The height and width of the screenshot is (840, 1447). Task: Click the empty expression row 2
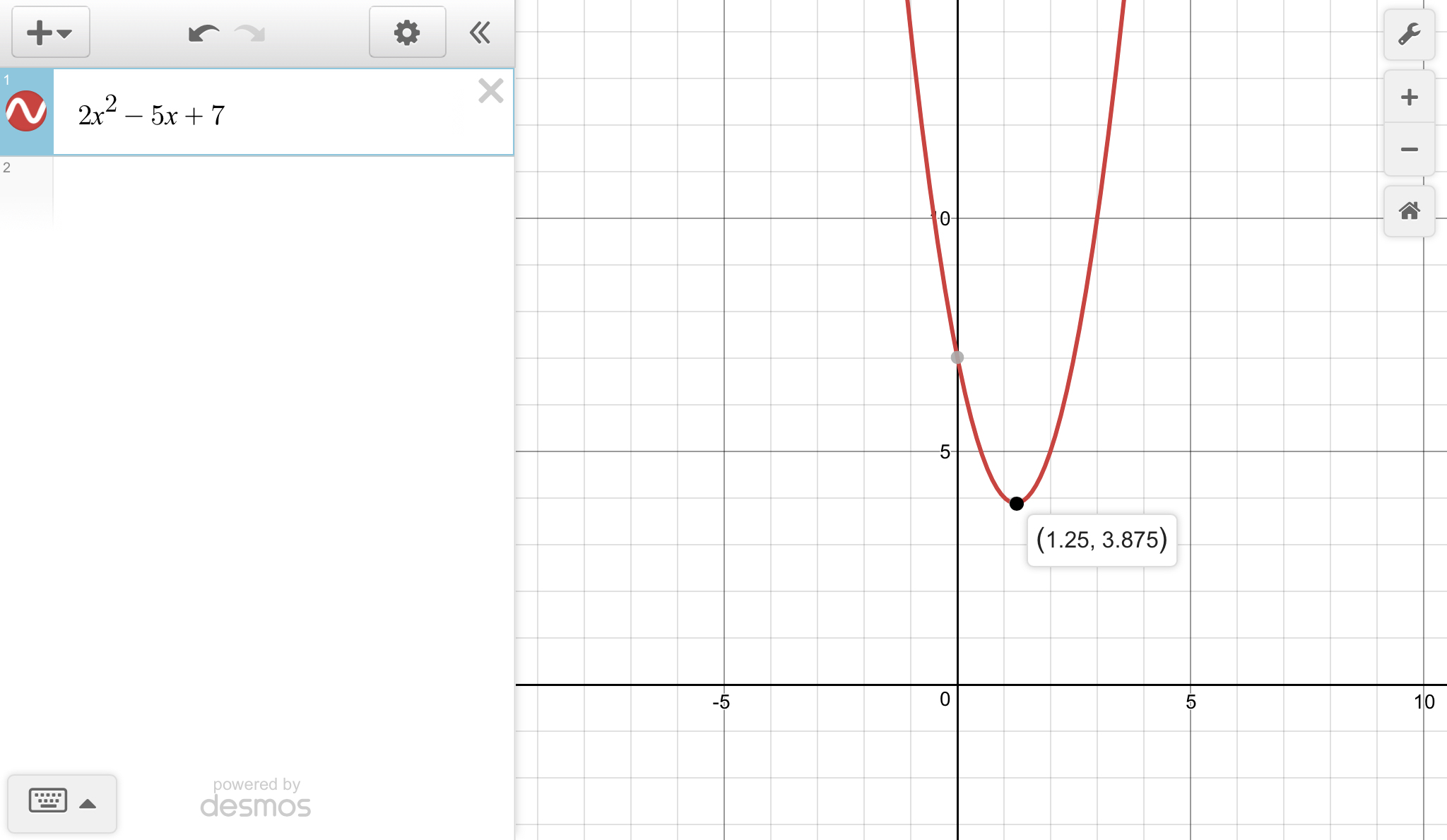tap(283, 191)
